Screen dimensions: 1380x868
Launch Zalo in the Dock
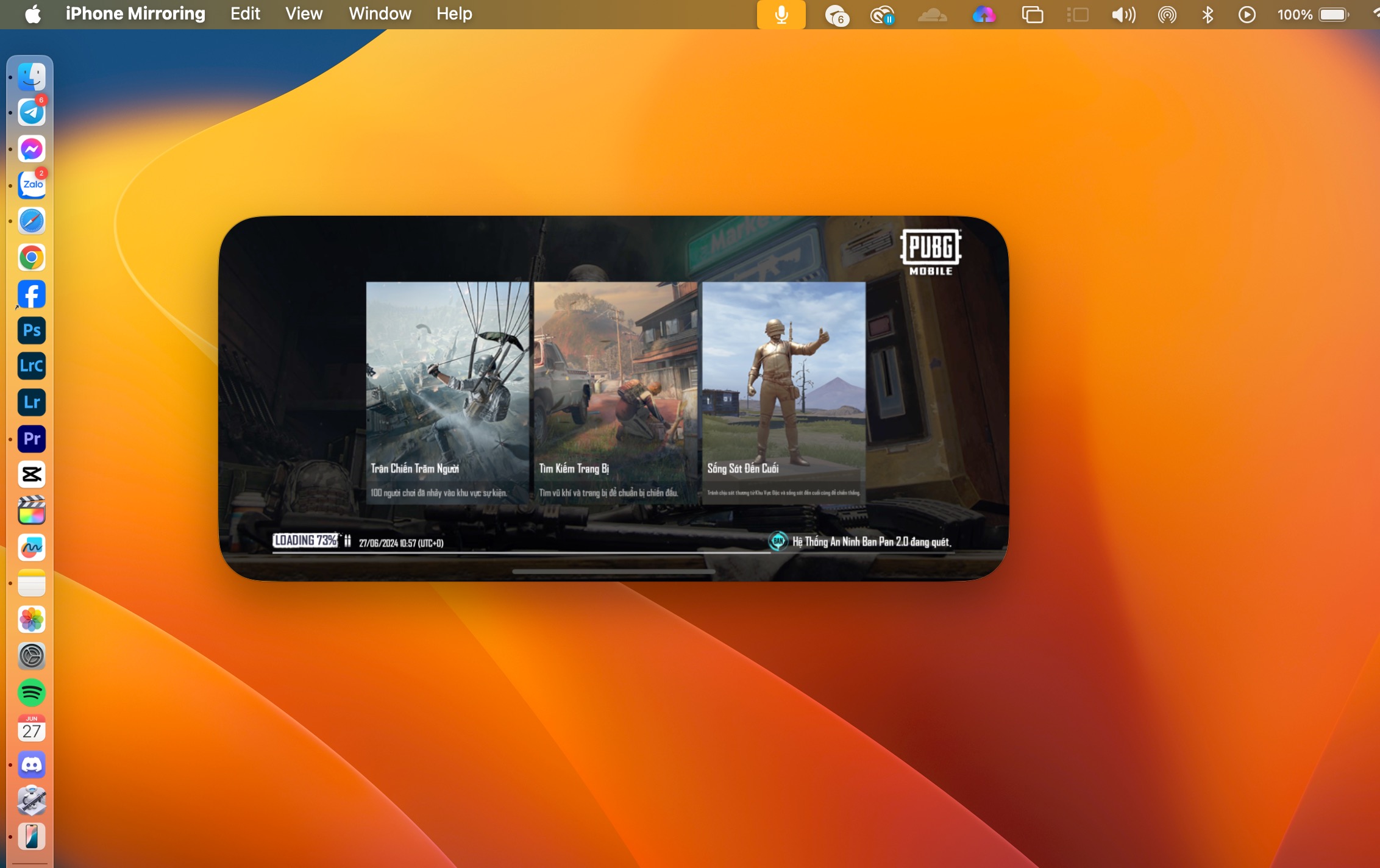click(x=32, y=185)
